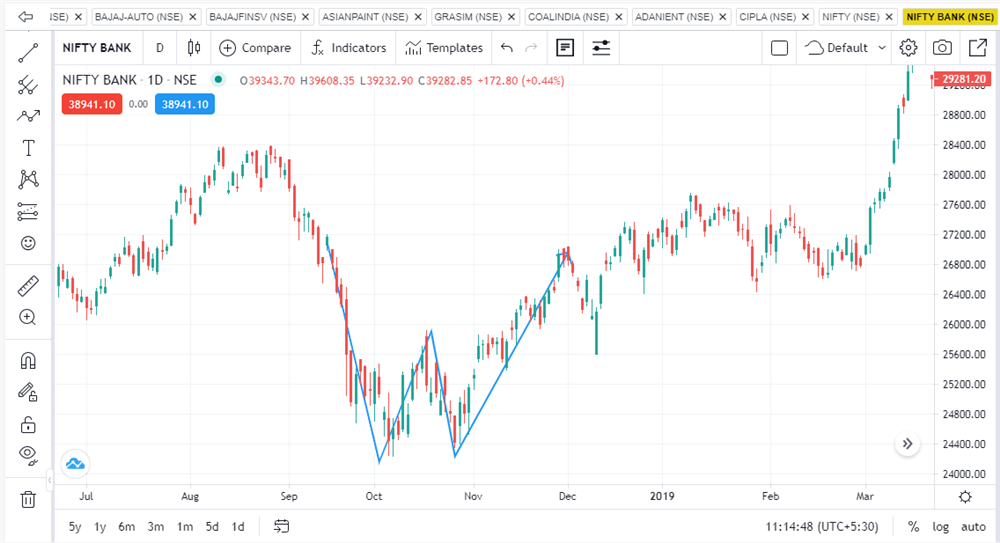Open the notes/object list icon

click(565, 48)
